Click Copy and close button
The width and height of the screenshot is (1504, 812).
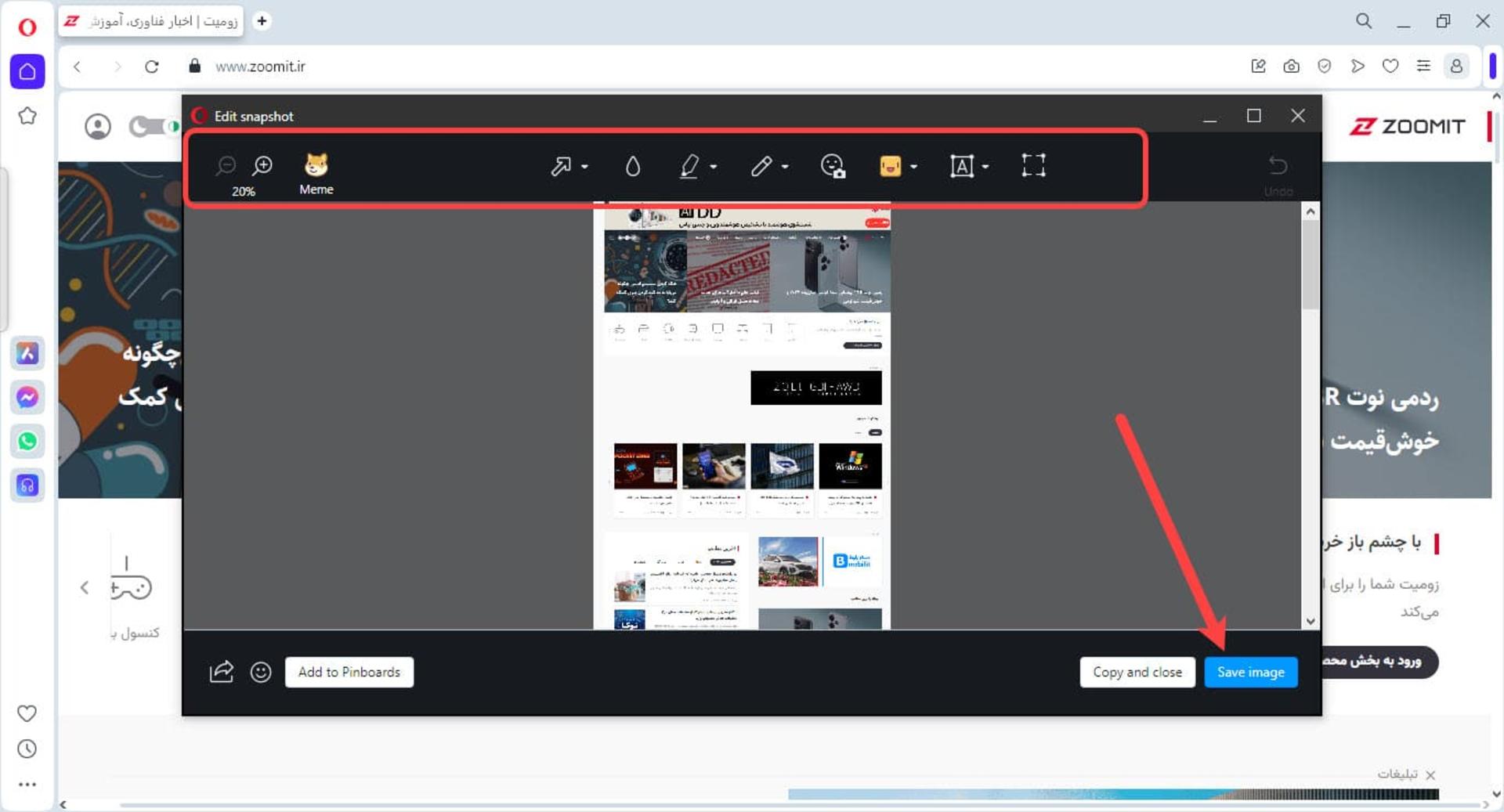[x=1137, y=672]
